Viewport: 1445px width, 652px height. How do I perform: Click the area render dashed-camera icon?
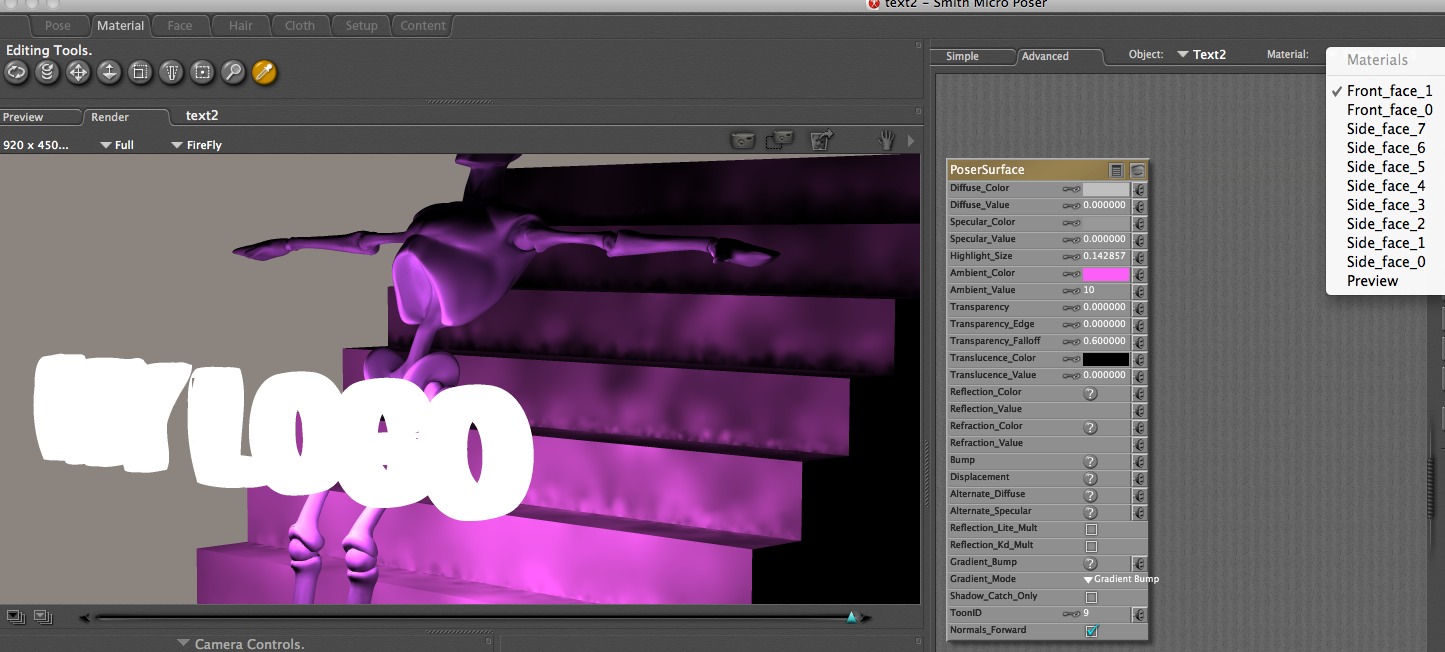coord(779,141)
